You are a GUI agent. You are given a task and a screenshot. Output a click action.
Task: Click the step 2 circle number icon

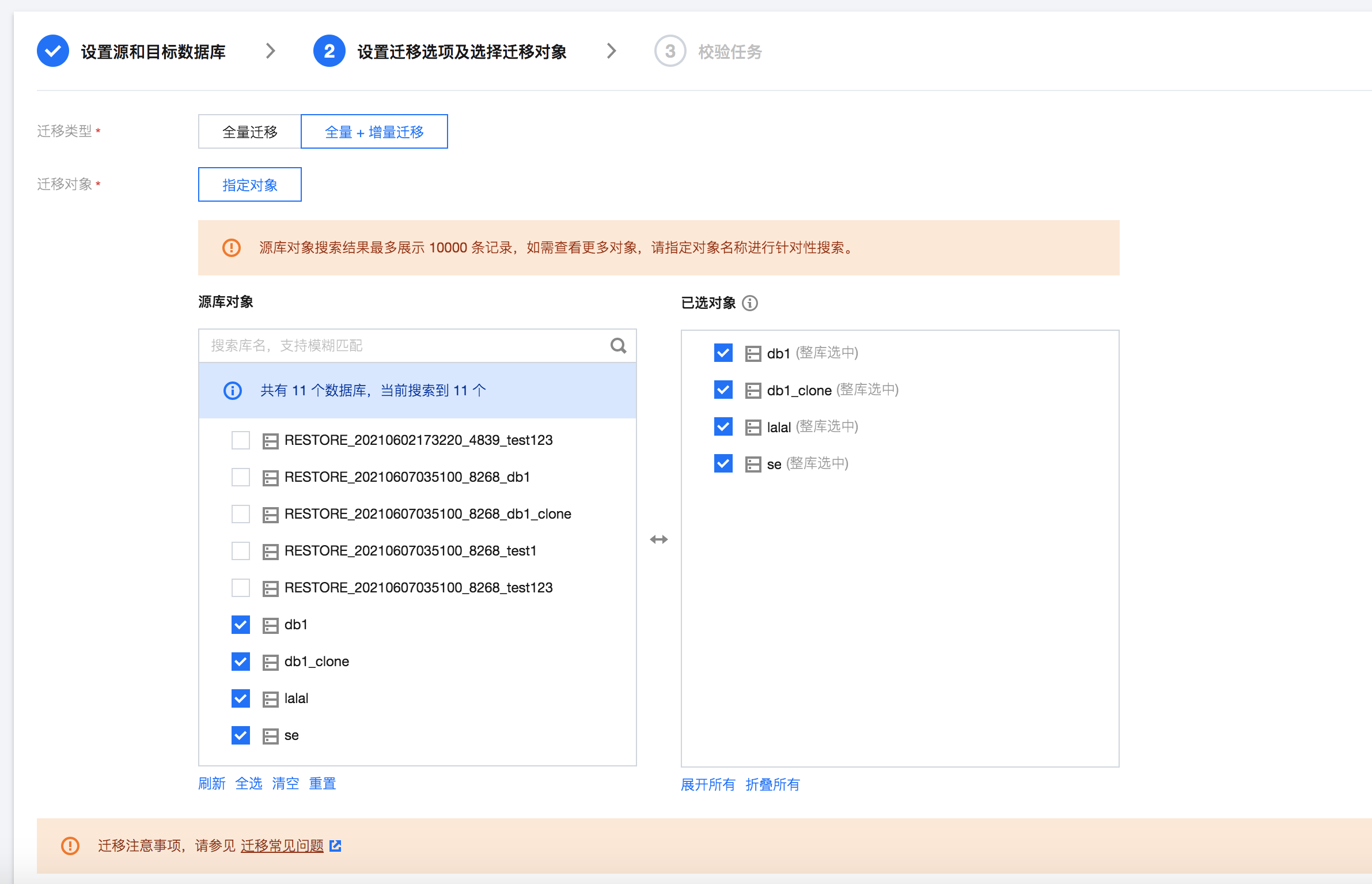pos(329,51)
